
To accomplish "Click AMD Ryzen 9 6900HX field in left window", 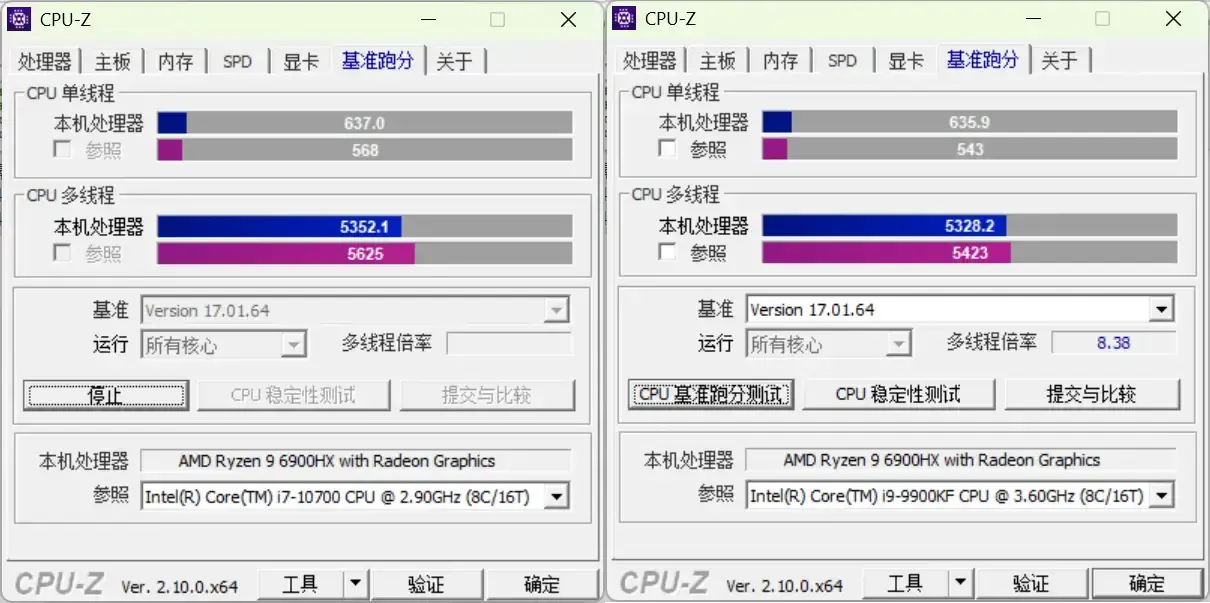I will pyautogui.click(x=355, y=461).
